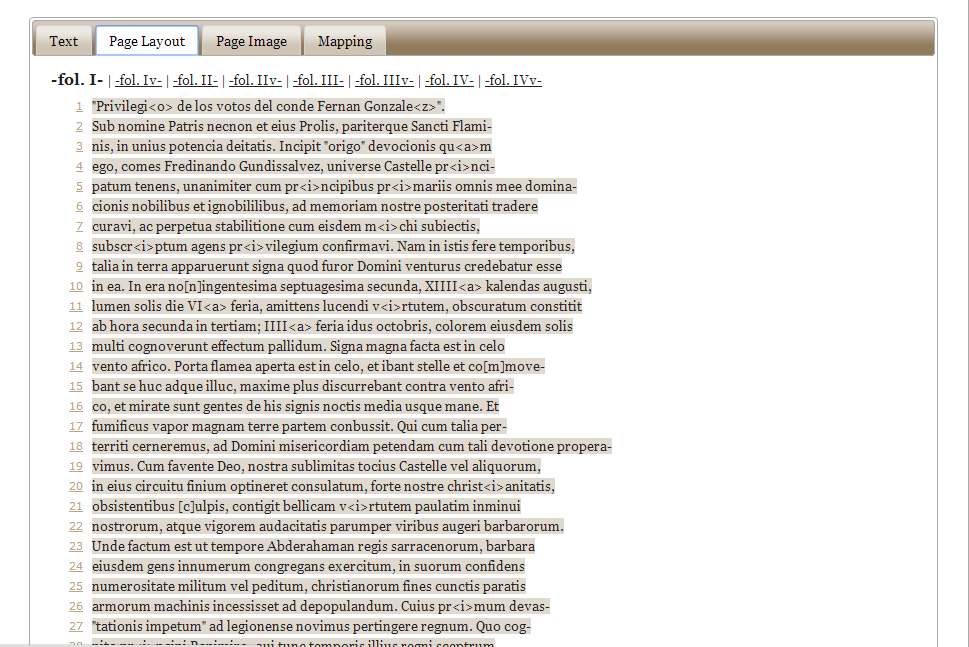Select the line "vimus. Cum favente Deo"
Image resolution: width=969 pixels, height=647 pixels.
[316, 466]
